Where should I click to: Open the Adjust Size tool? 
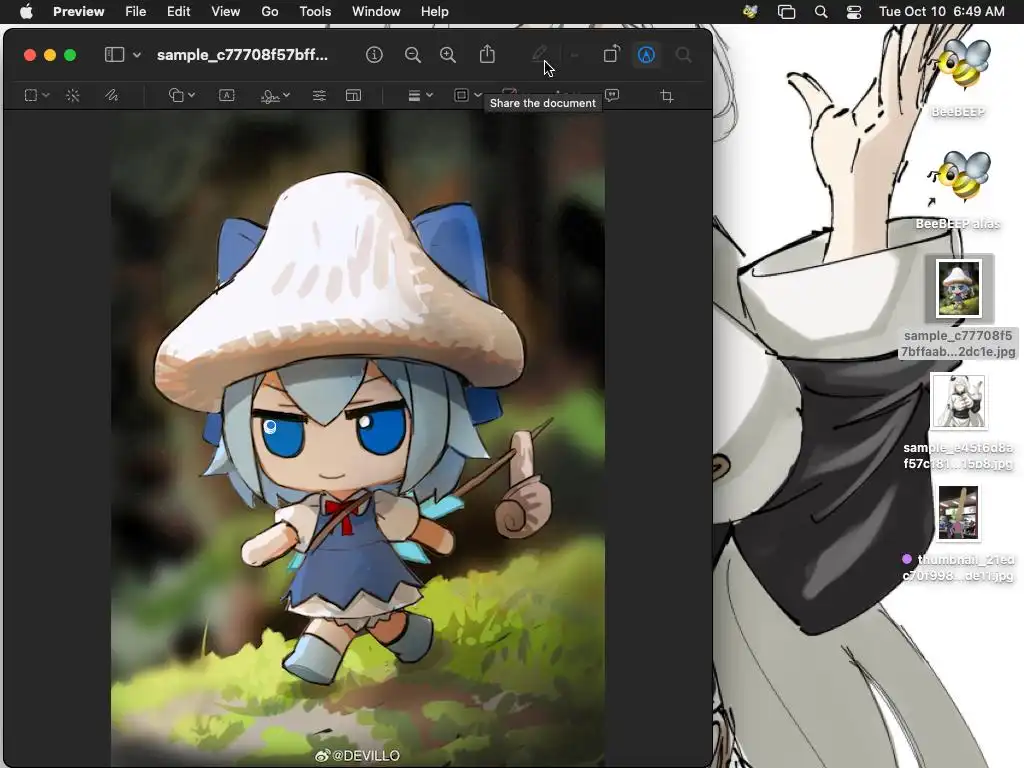point(353,96)
